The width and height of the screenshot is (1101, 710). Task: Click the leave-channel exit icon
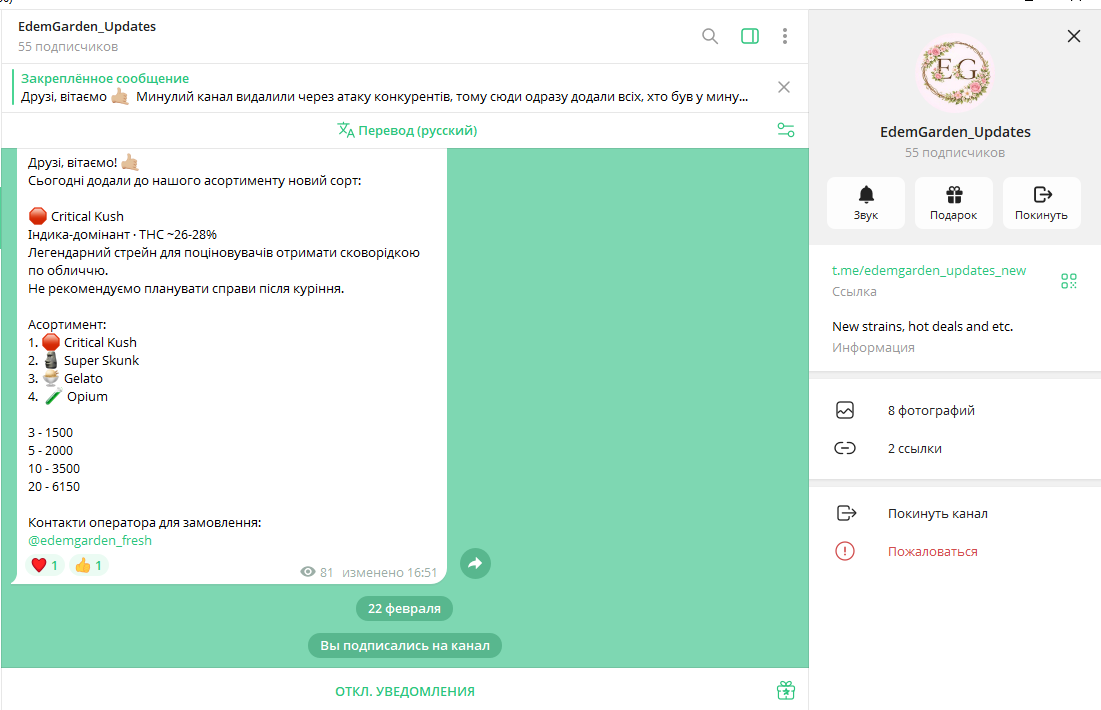coord(846,513)
